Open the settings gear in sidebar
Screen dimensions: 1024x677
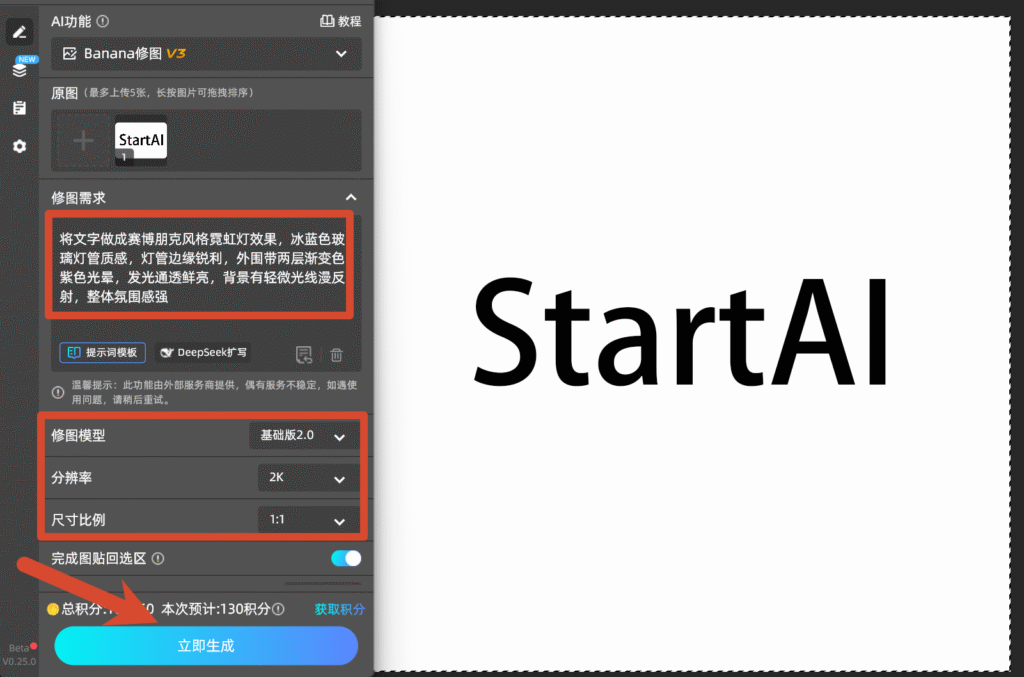point(20,146)
